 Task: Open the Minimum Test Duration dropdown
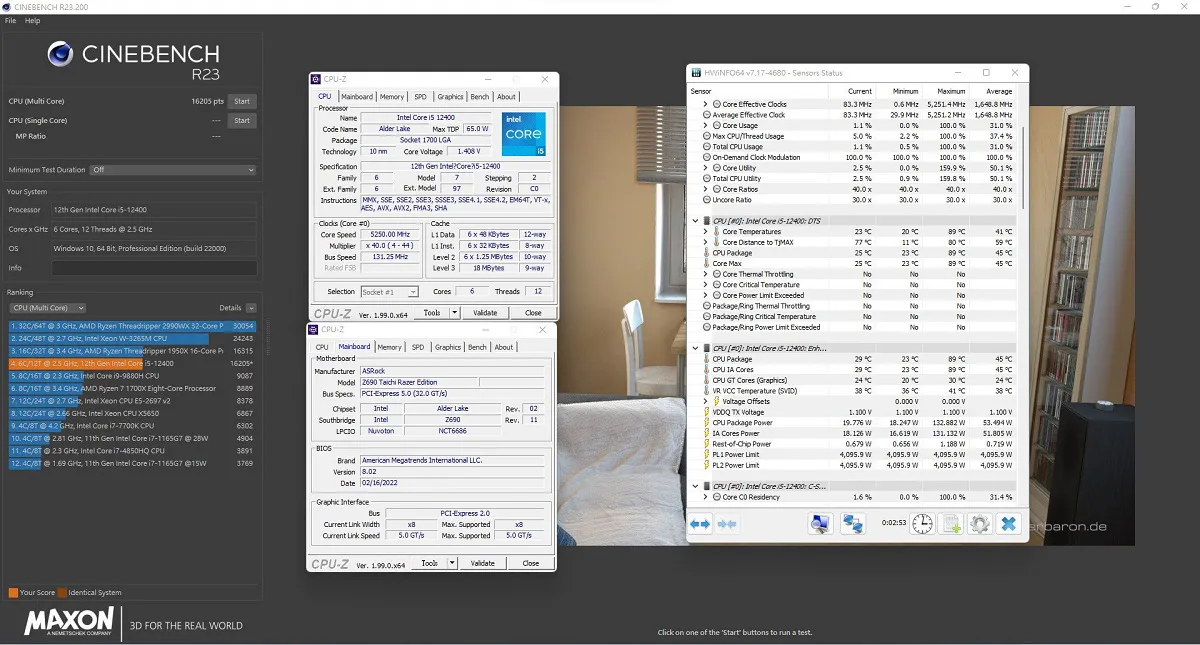[x=173, y=170]
